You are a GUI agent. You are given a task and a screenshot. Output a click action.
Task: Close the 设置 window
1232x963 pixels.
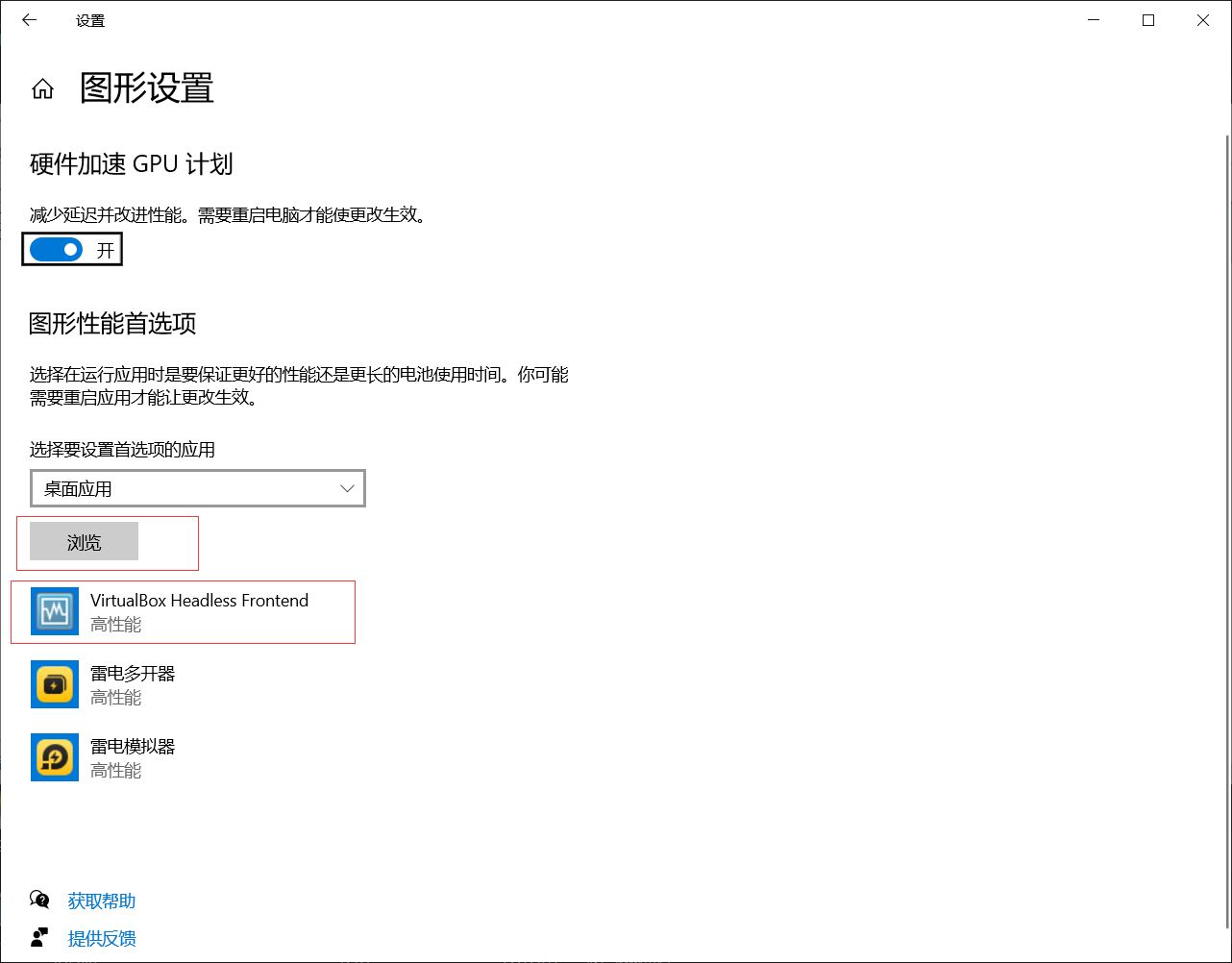pyautogui.click(x=1203, y=20)
